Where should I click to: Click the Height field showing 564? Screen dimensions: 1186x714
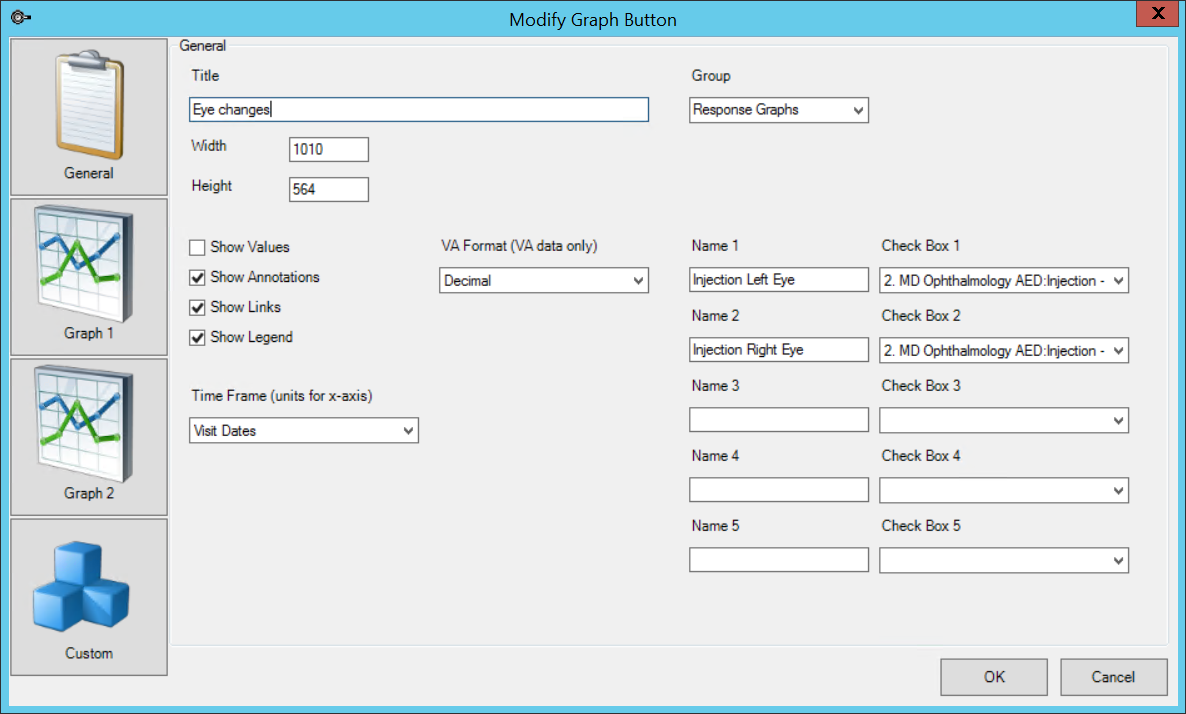[x=329, y=190]
